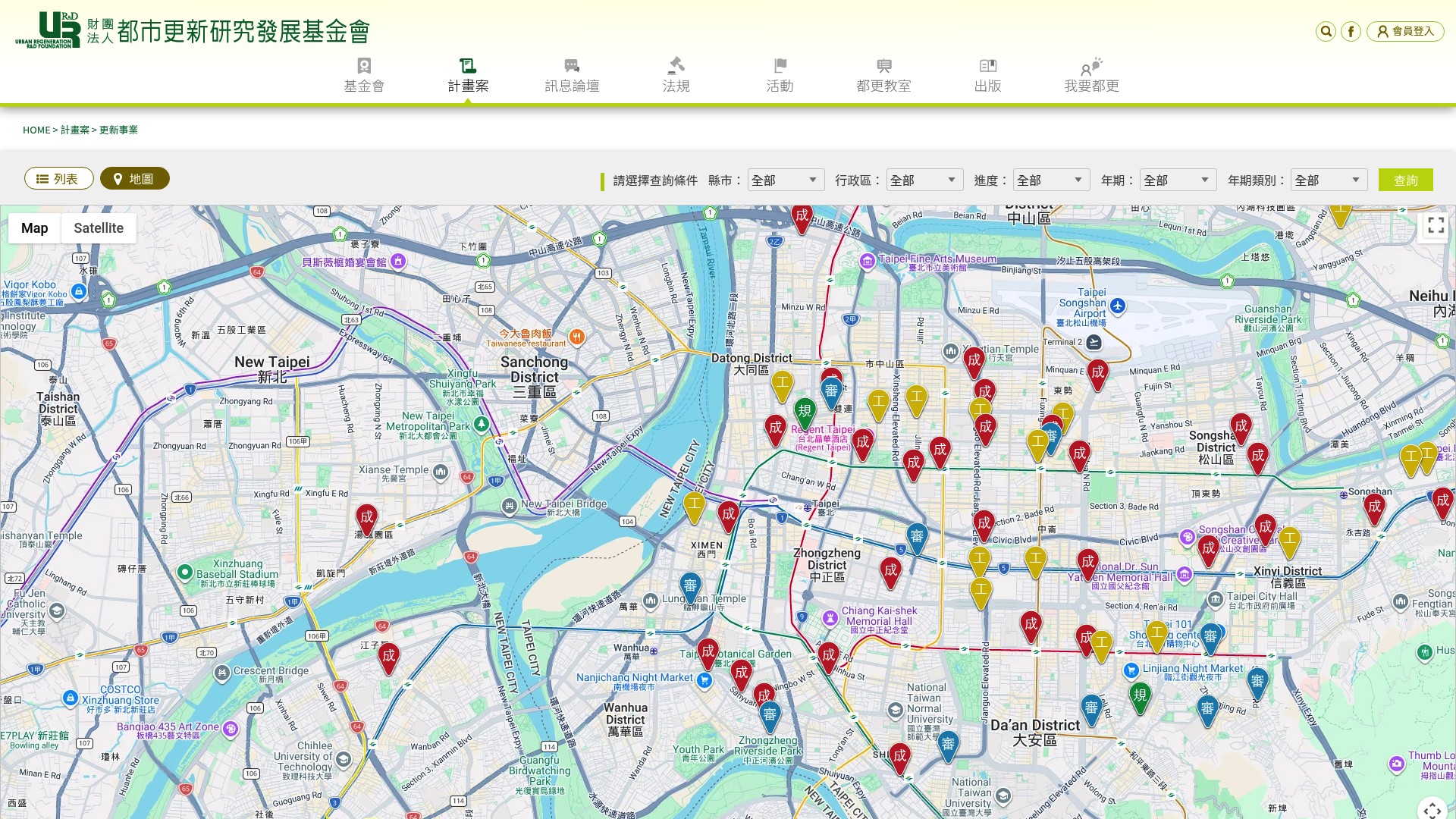Viewport: 1456px width, 819px height.
Task: Click the Taipei City Hall pin
Action: pos(1216,598)
